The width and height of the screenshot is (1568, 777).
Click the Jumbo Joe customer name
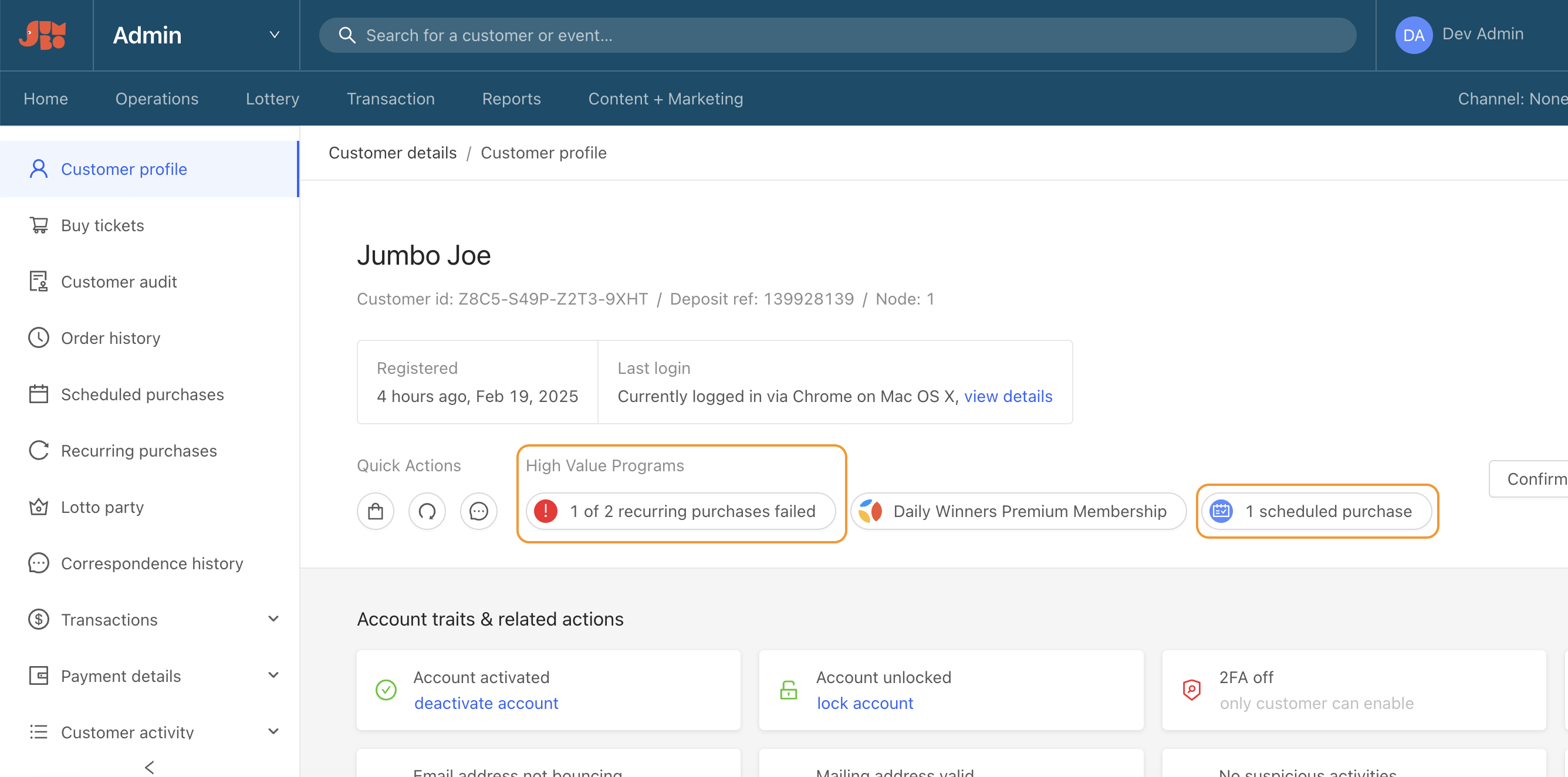[x=424, y=255]
